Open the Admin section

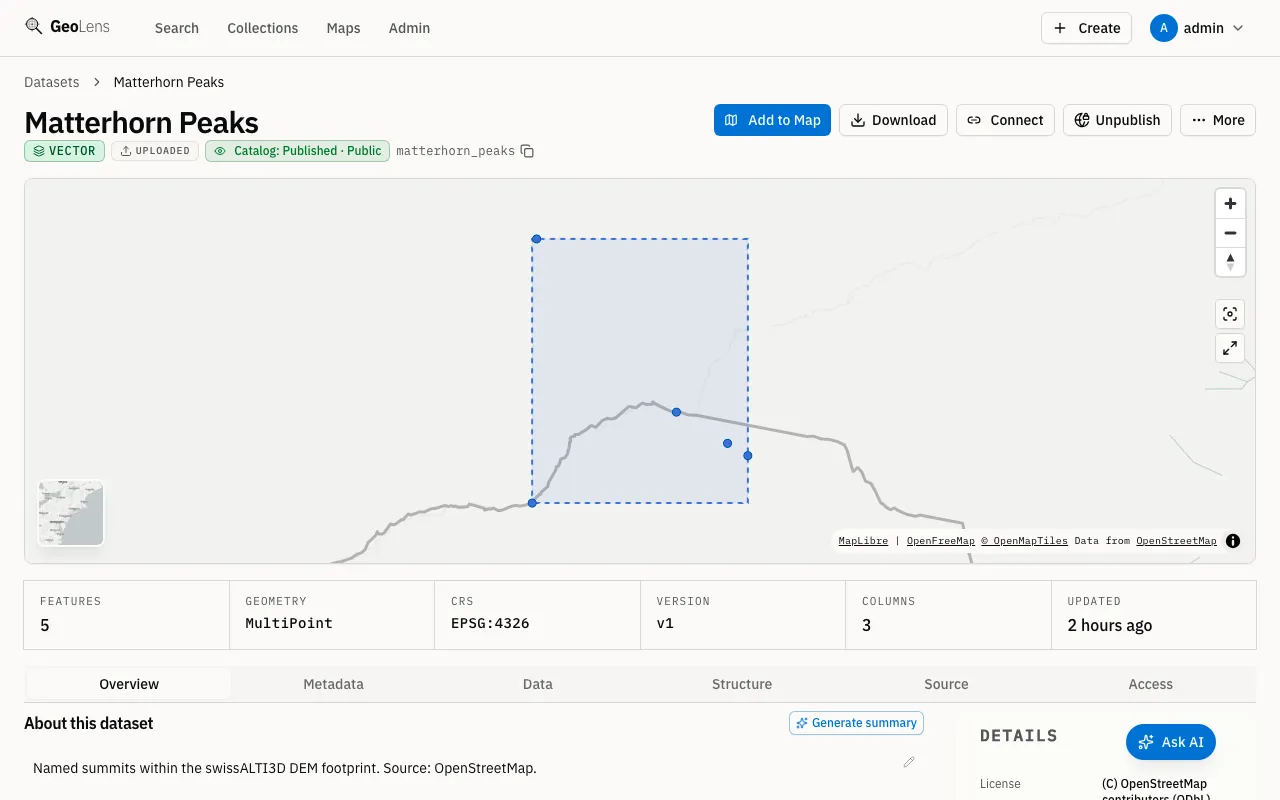click(x=409, y=28)
